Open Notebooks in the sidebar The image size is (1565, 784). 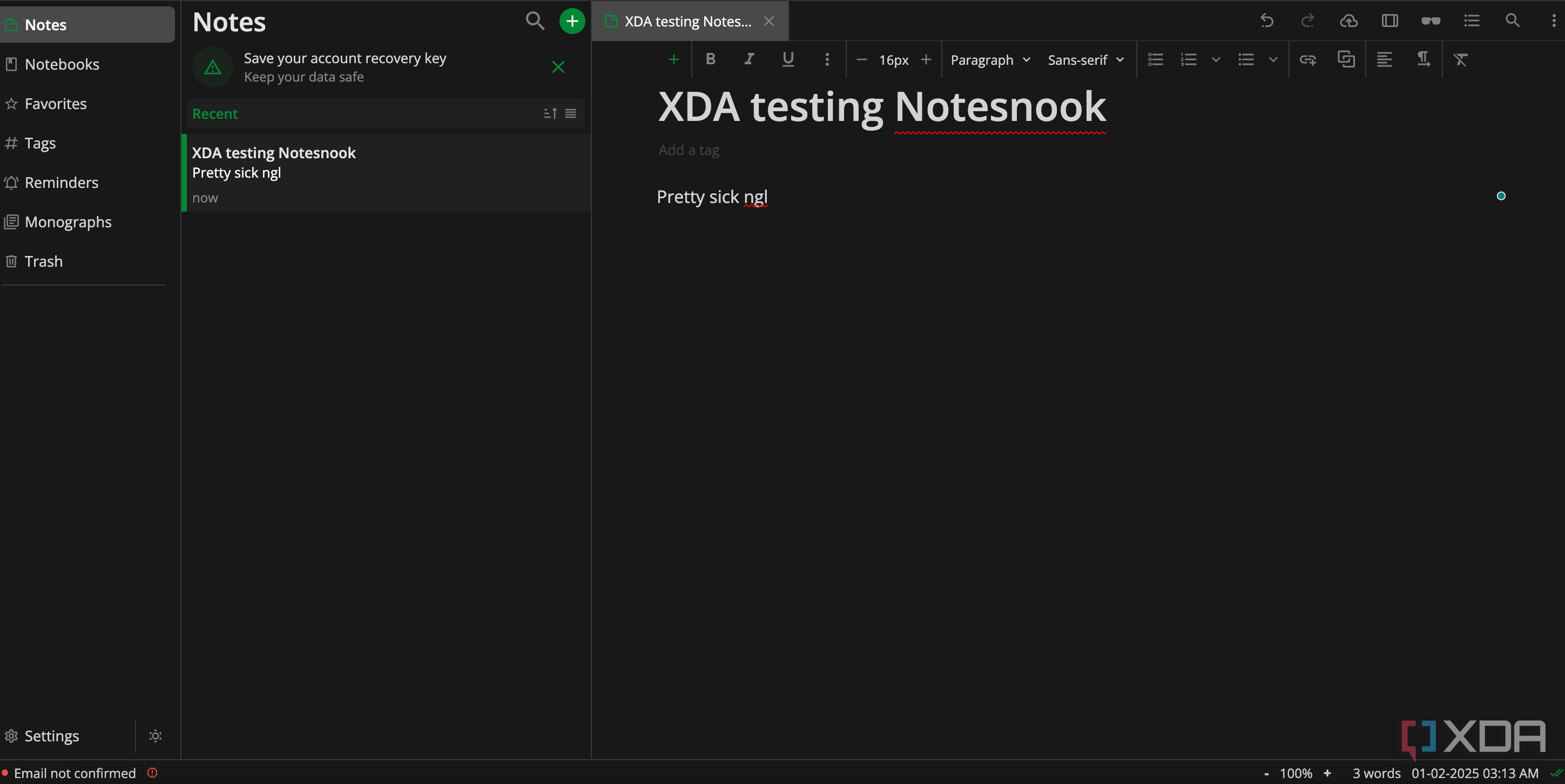pyautogui.click(x=62, y=64)
